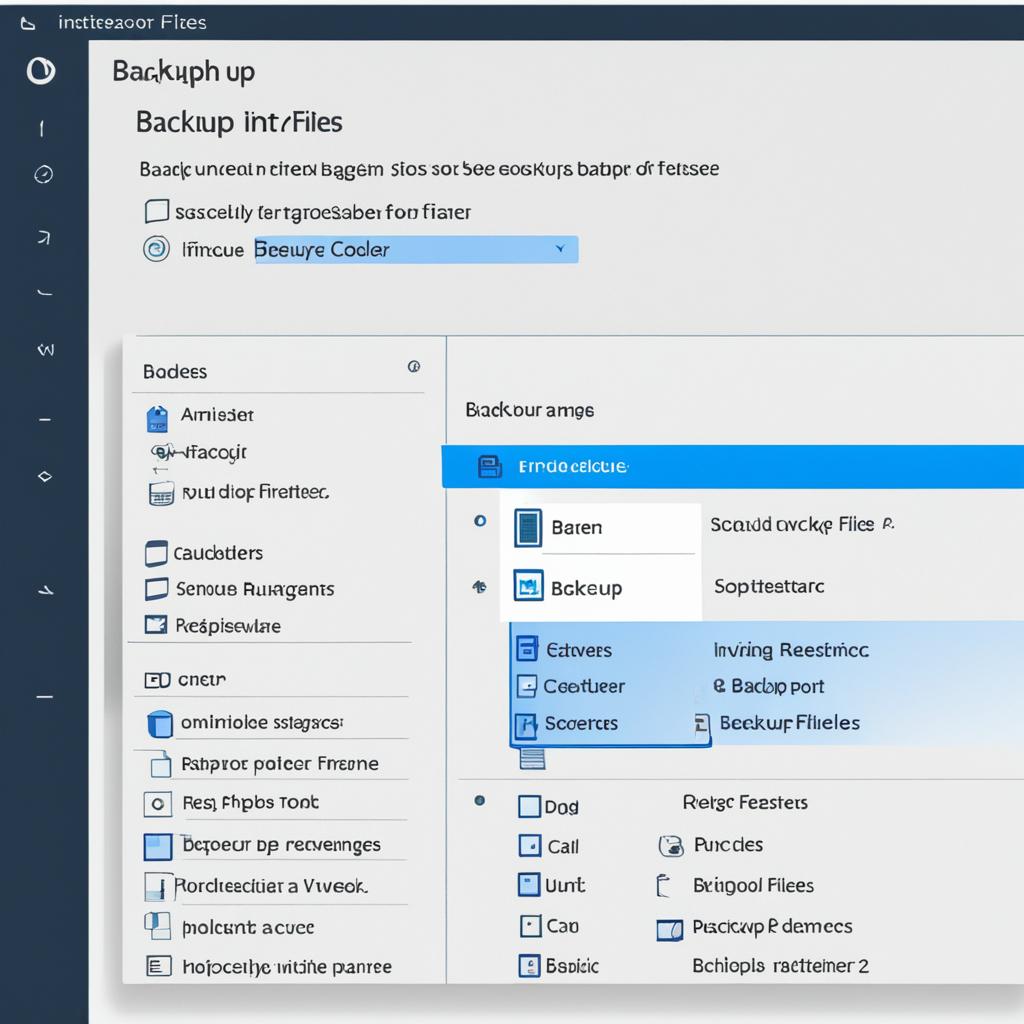The width and height of the screenshot is (1024, 1024).
Task: Click the Soptteettarc label
Action: click(769, 586)
